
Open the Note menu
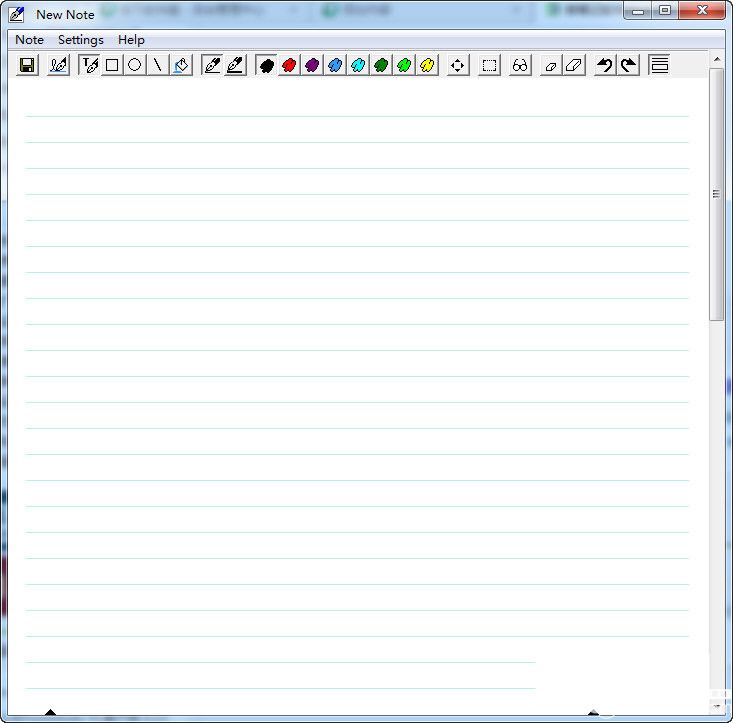(29, 40)
